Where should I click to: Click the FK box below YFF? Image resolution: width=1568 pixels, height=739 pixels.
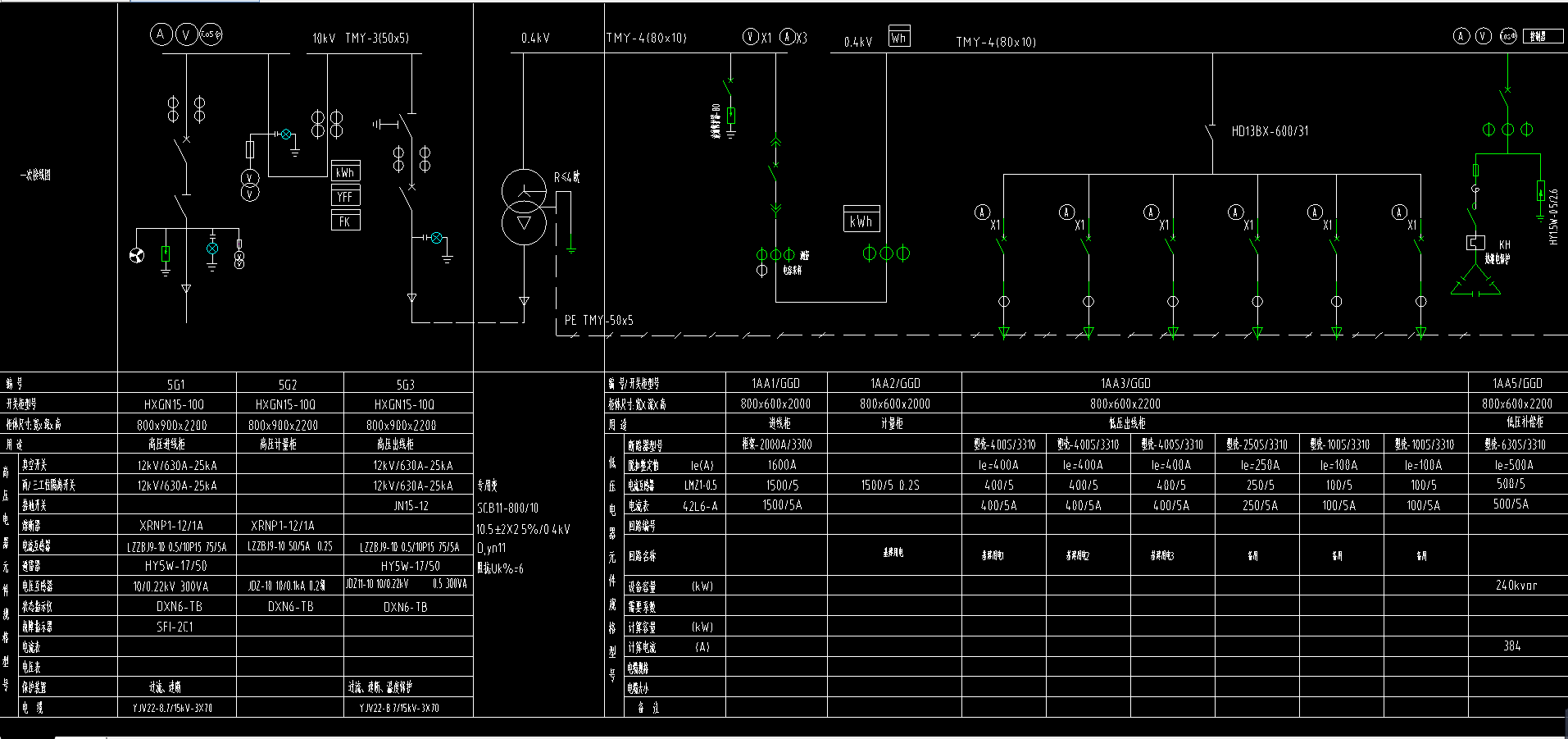click(345, 221)
